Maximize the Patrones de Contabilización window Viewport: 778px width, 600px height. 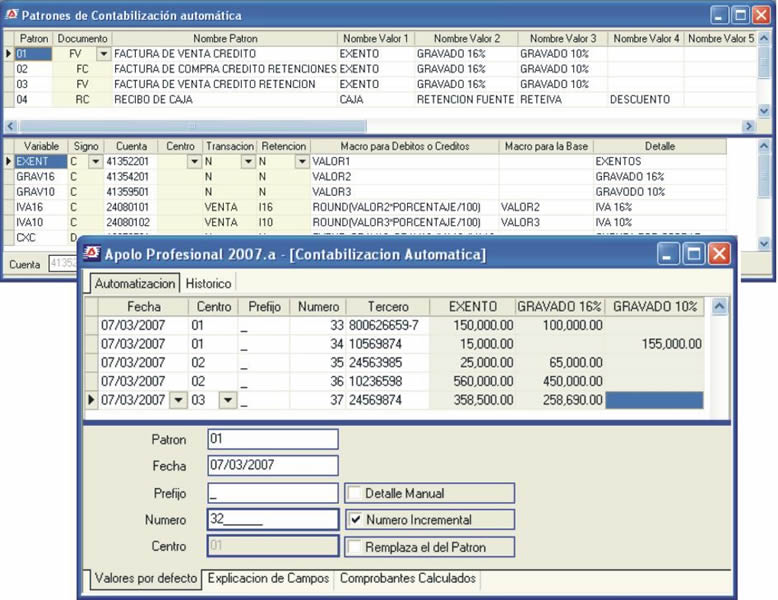tap(740, 15)
